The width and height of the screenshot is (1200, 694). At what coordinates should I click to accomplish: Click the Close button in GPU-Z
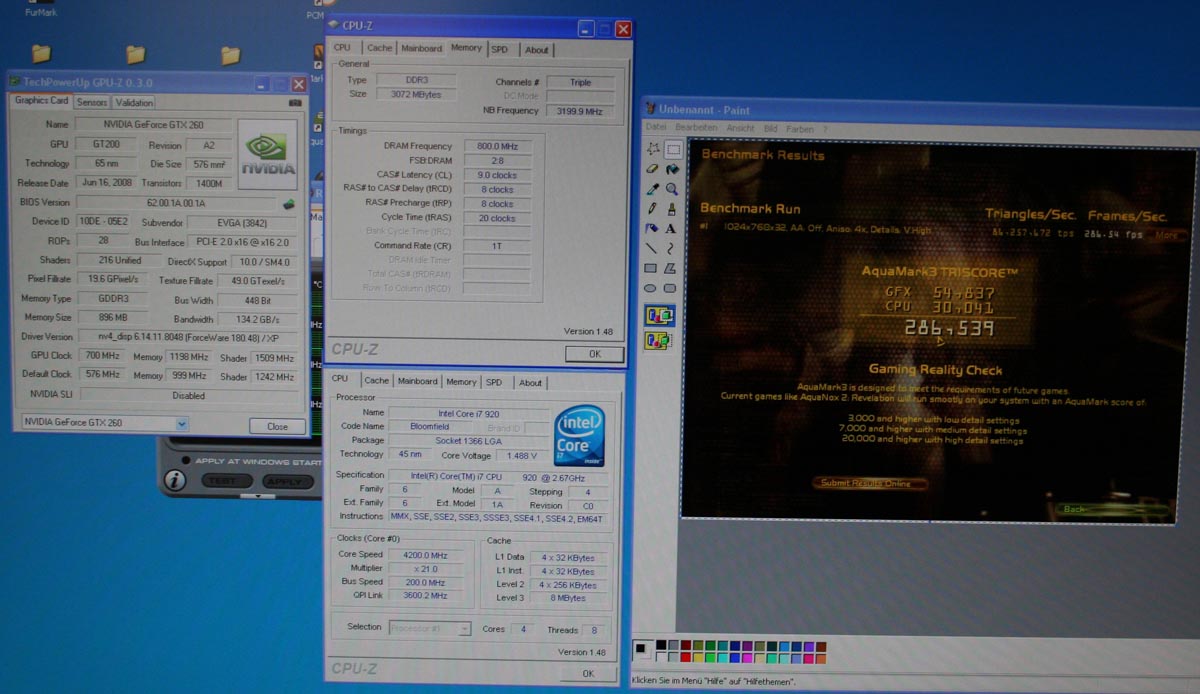tap(277, 426)
